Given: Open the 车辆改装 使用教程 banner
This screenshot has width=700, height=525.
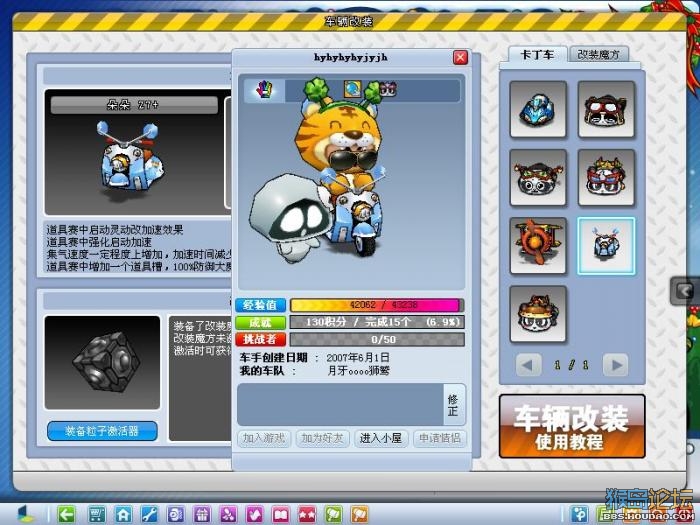Looking at the screenshot, I should pyautogui.click(x=572, y=426).
